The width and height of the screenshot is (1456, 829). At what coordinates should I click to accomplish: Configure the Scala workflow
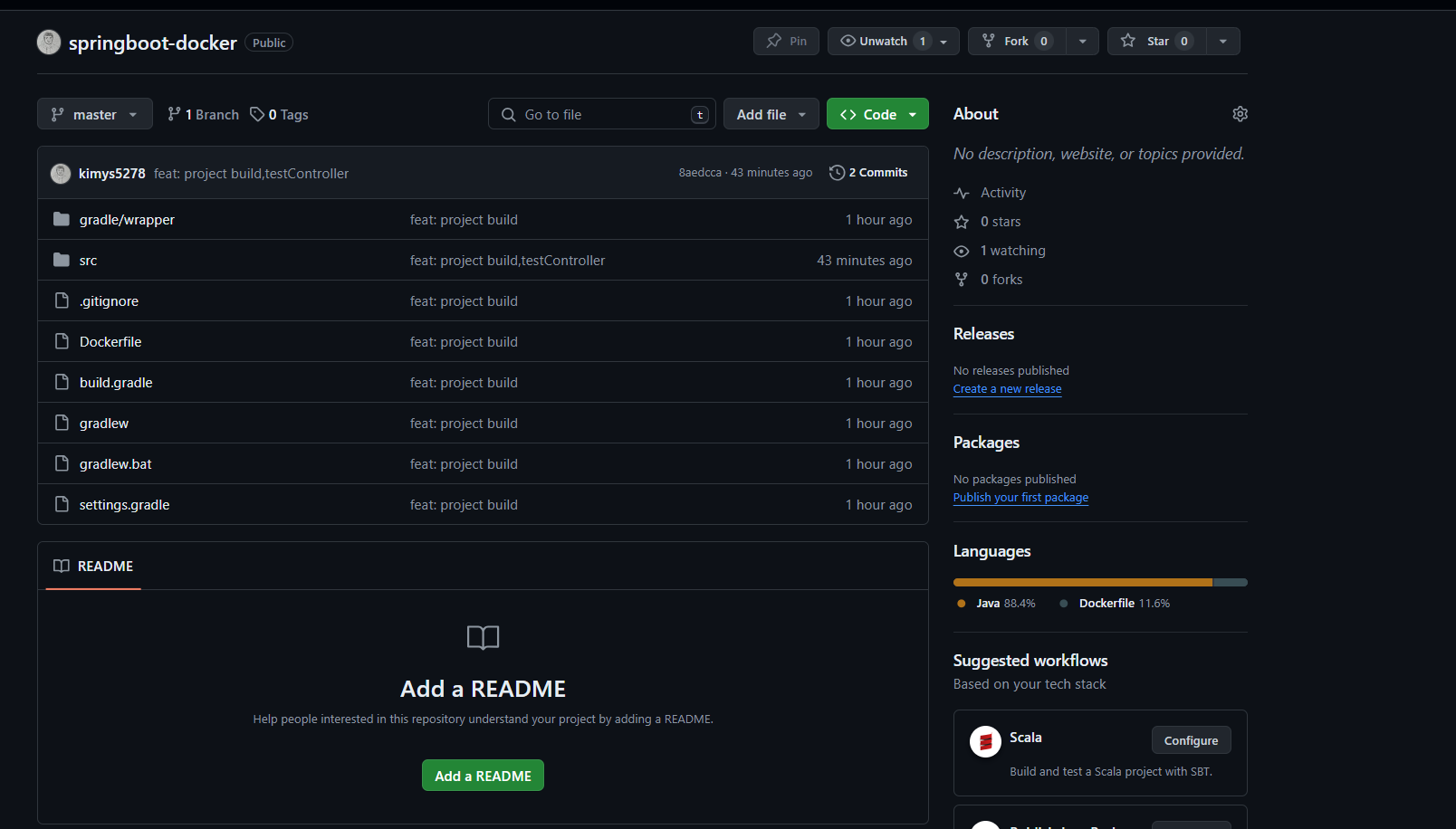pos(1191,740)
